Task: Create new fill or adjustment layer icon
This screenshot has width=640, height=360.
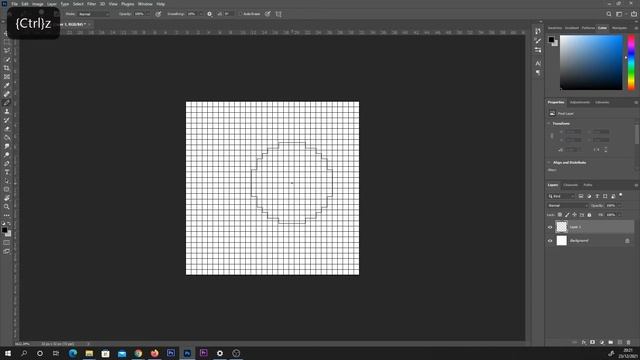Action: pos(602,342)
